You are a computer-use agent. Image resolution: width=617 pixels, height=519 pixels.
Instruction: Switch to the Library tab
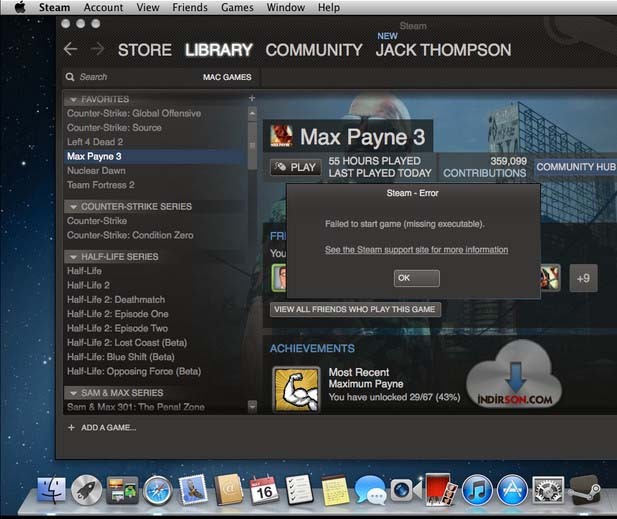tap(219, 50)
